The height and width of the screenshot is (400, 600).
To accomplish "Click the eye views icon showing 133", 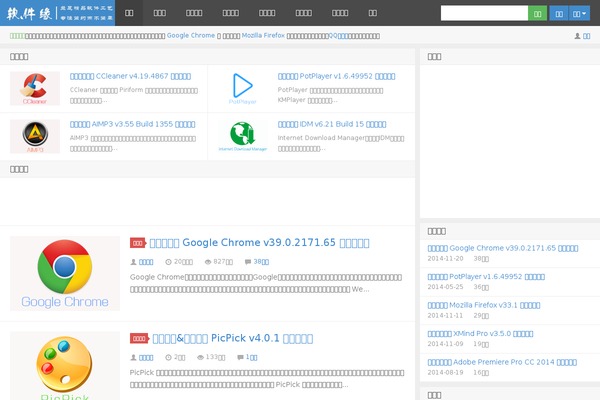I will 200,358.
